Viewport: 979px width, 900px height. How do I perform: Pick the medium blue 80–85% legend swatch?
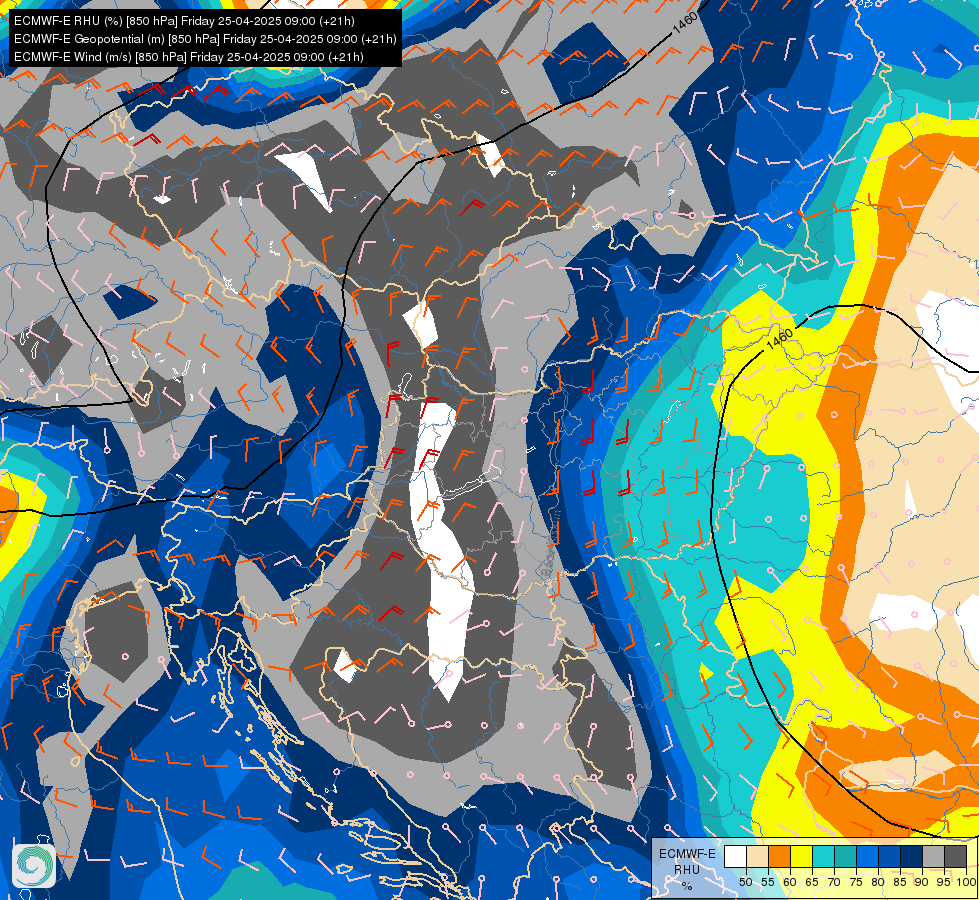(x=890, y=856)
